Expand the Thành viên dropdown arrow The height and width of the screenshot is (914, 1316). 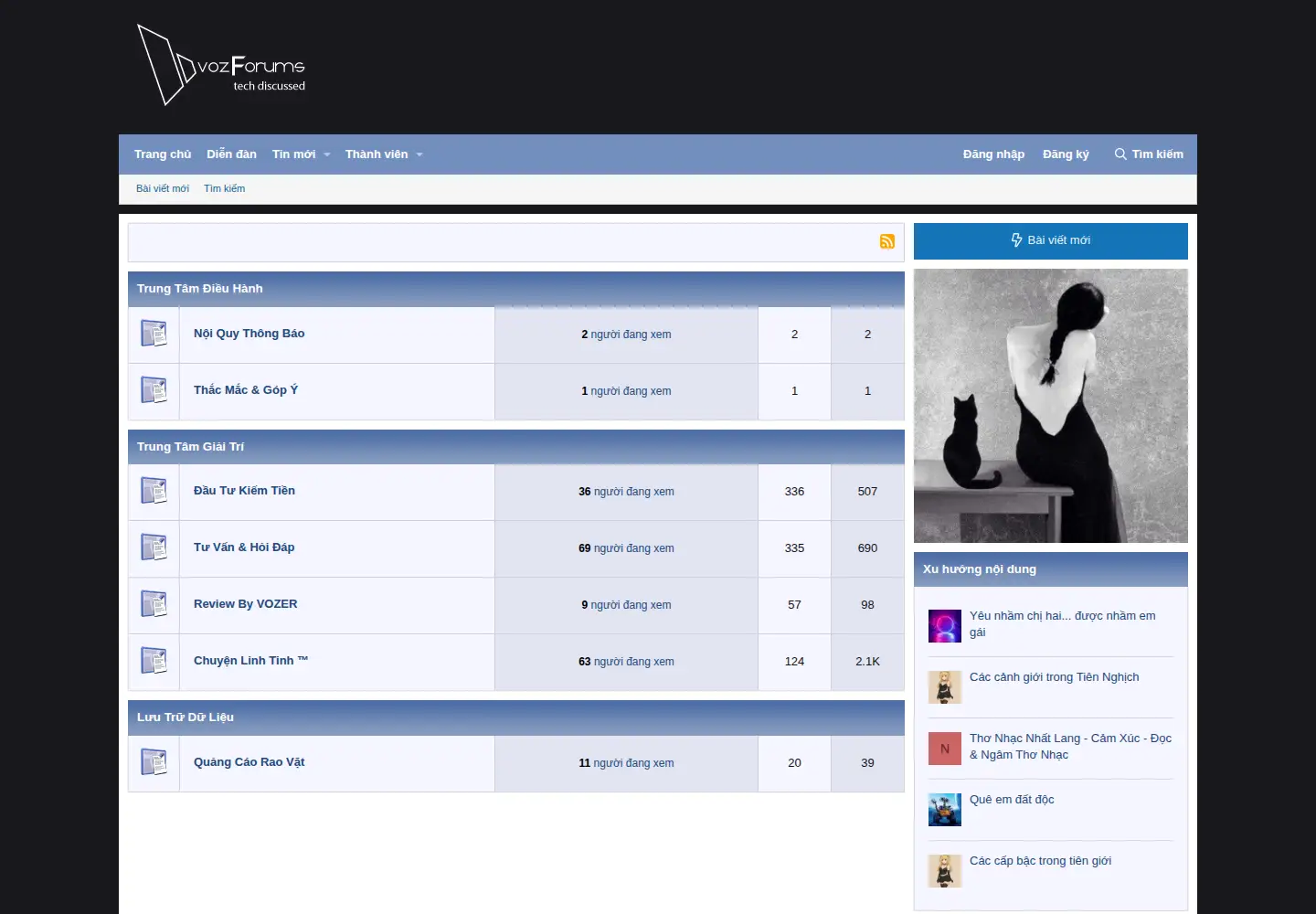419,154
